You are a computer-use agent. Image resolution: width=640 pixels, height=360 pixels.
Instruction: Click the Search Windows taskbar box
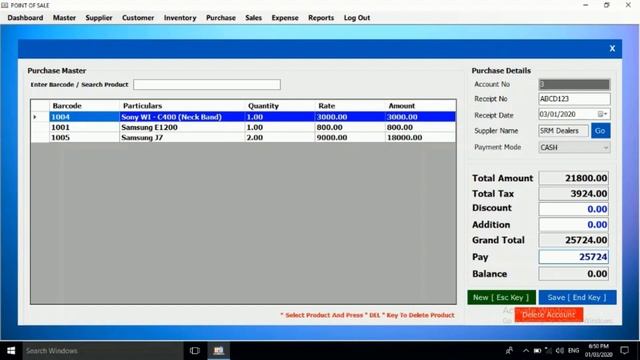(103, 351)
